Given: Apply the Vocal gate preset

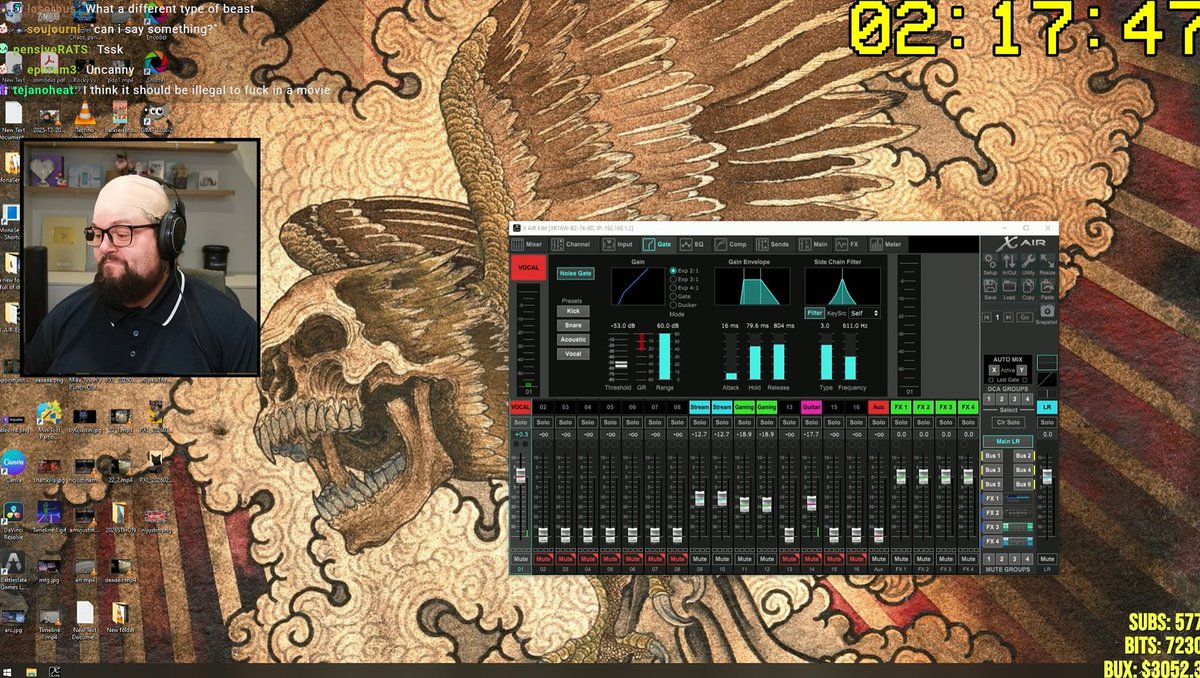Looking at the screenshot, I should point(573,354).
